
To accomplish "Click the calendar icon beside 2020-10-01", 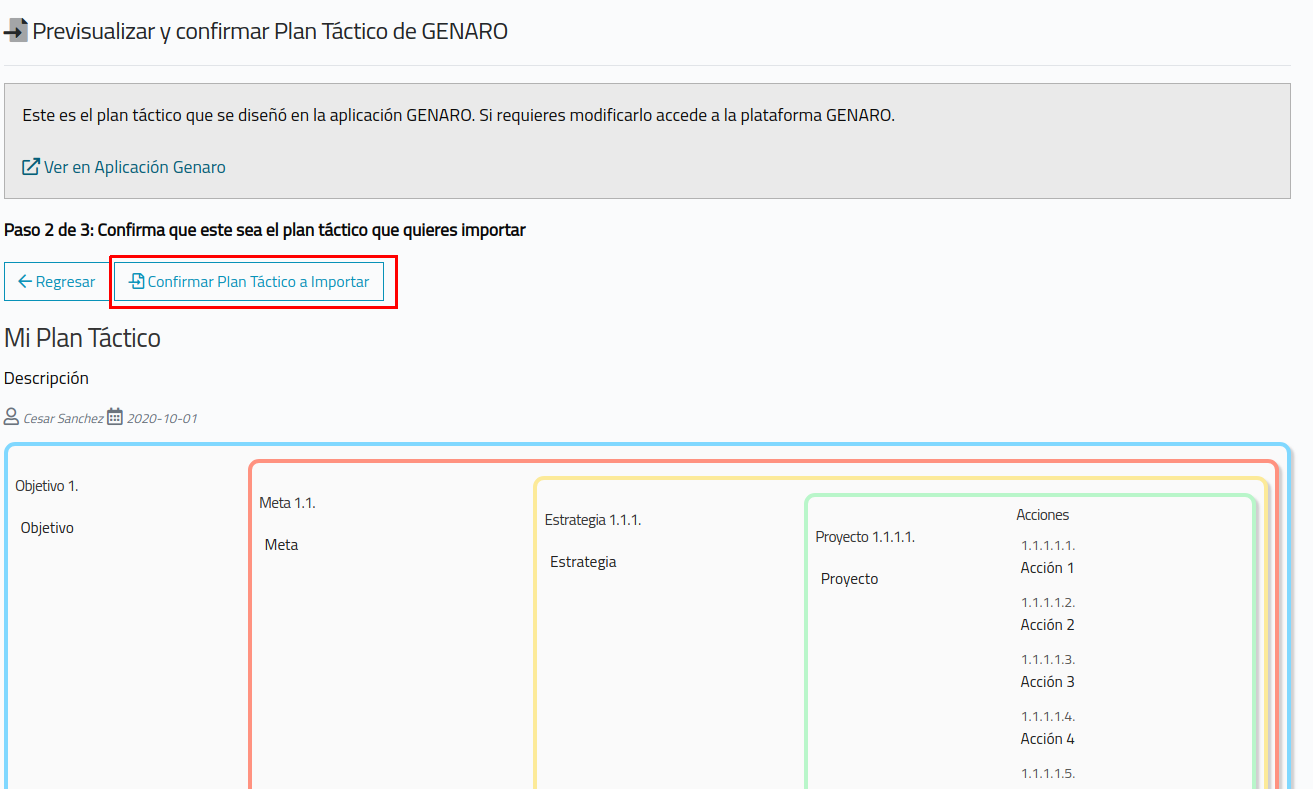I will point(115,417).
